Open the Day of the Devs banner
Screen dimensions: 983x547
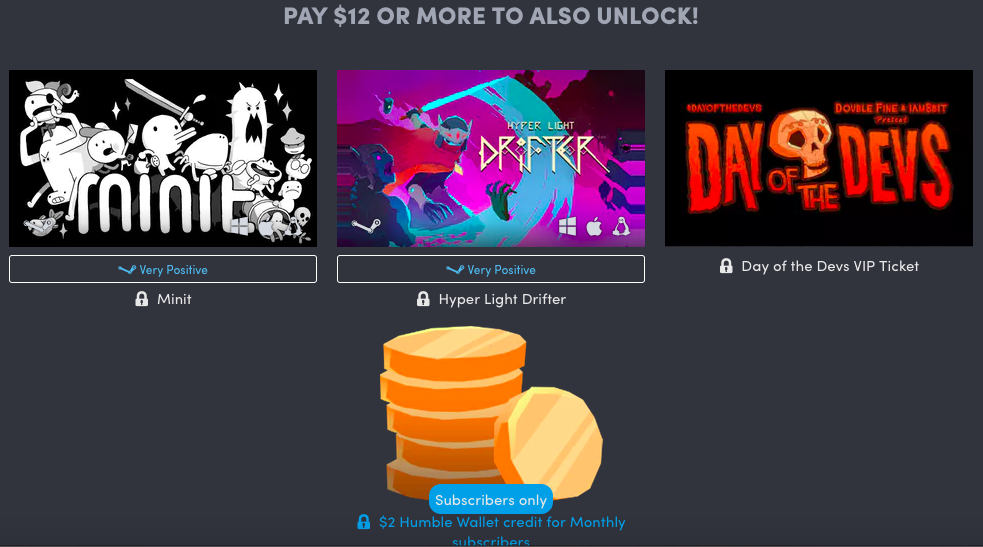819,158
